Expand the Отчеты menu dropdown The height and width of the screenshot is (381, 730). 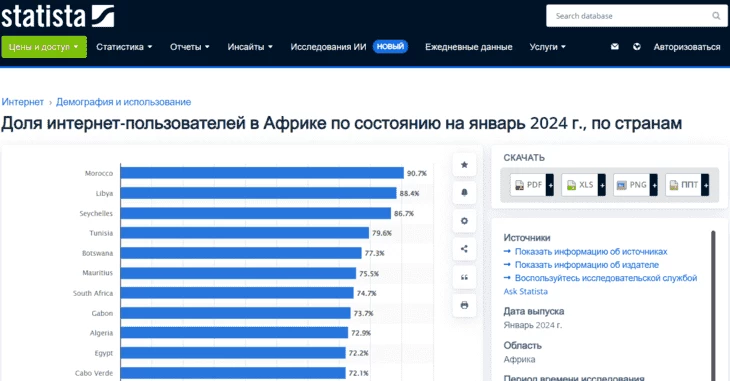click(189, 47)
